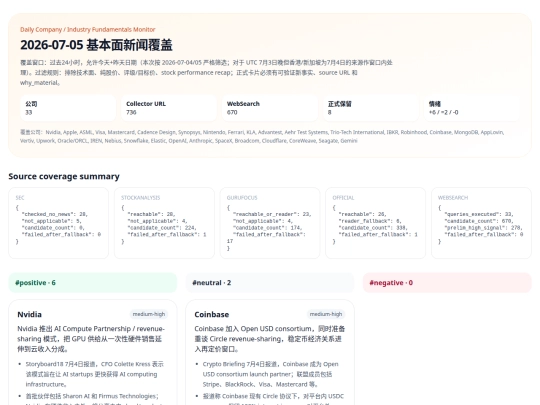Image resolution: width=540 pixels, height=405 pixels.
Task: Open the WEBSEARCH source coverage card
Action: pos(481,223)
